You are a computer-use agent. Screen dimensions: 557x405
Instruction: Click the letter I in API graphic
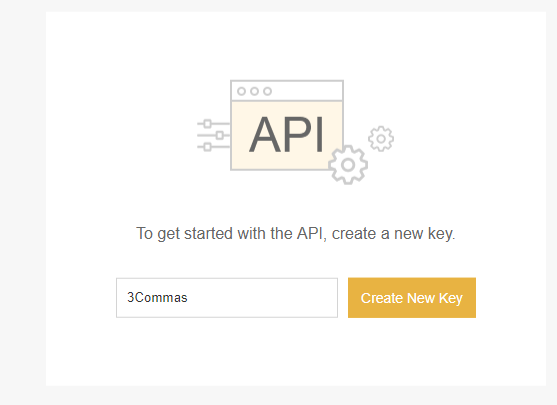320,135
